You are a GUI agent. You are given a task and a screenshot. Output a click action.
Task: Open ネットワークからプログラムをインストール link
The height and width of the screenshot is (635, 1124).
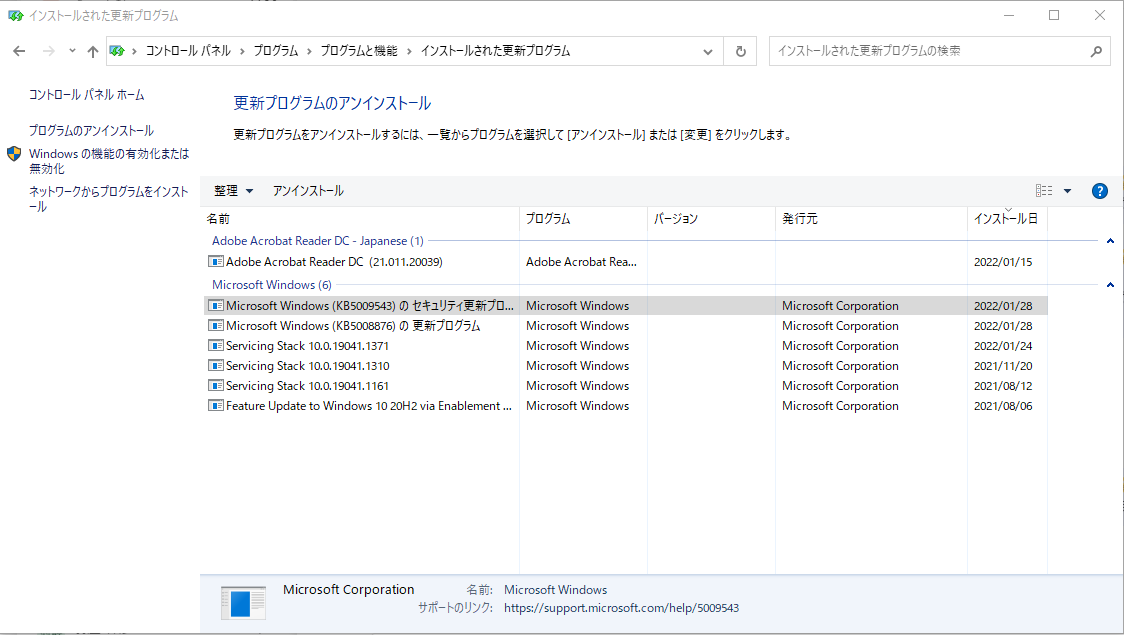click(x=108, y=199)
